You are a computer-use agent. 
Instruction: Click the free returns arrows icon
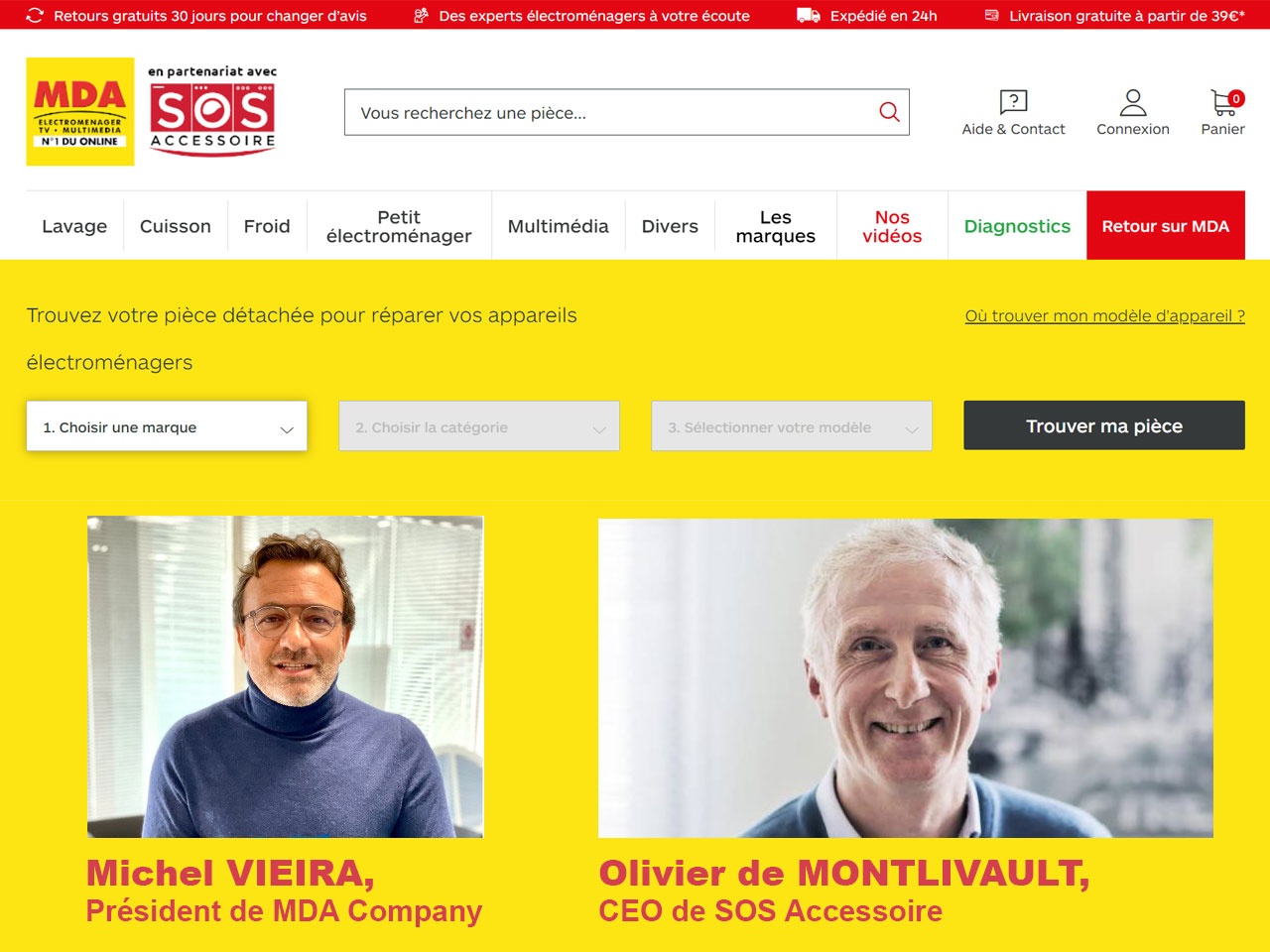point(35,15)
